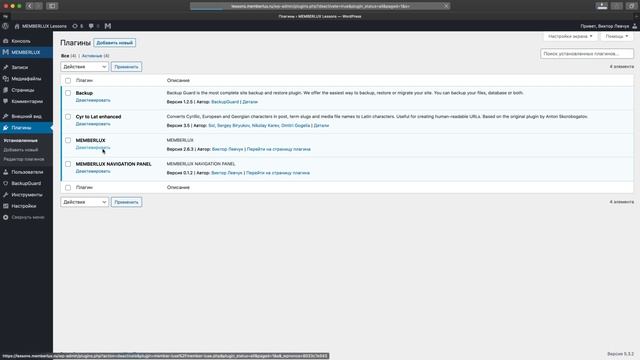Open Sergey Biryukov author link
This screenshot has width=640, height=360.
pos(233,126)
